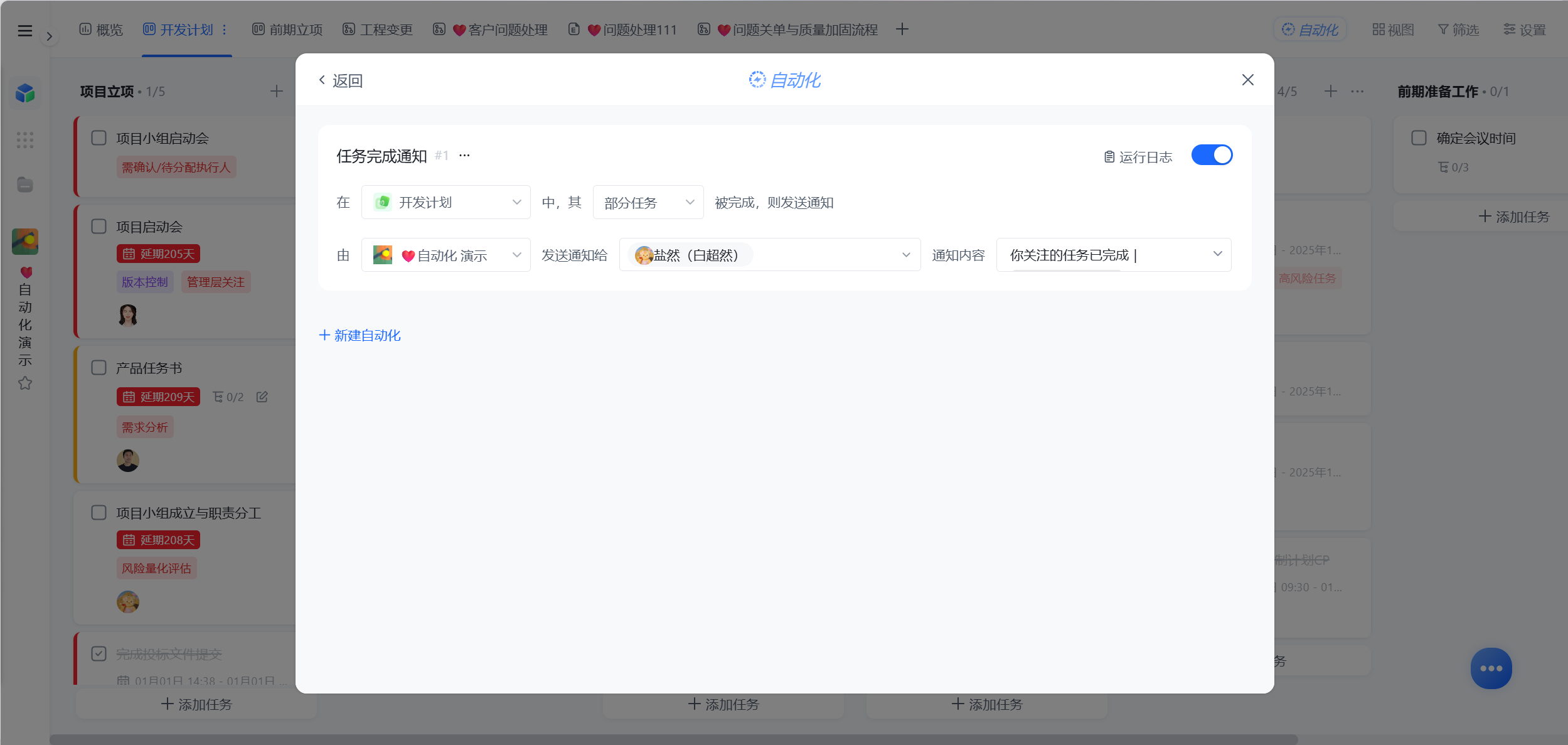Image resolution: width=1568 pixels, height=745 pixels.
Task: Click assignee avatar on 项目小组成立与职责分工 card
Action: pyautogui.click(x=128, y=602)
